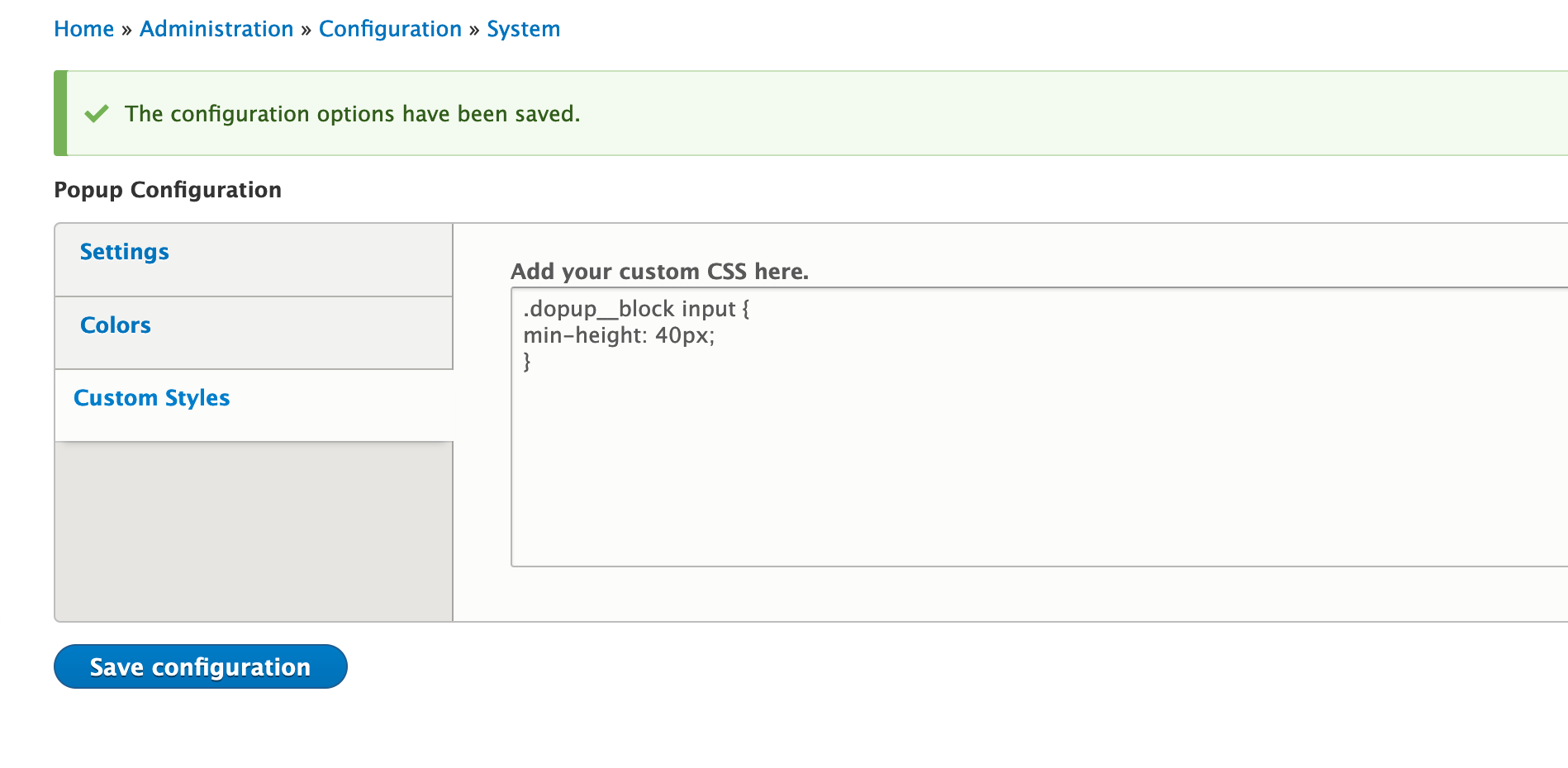Click Save configuration button
The height and width of the screenshot is (768, 1568).
(201, 666)
